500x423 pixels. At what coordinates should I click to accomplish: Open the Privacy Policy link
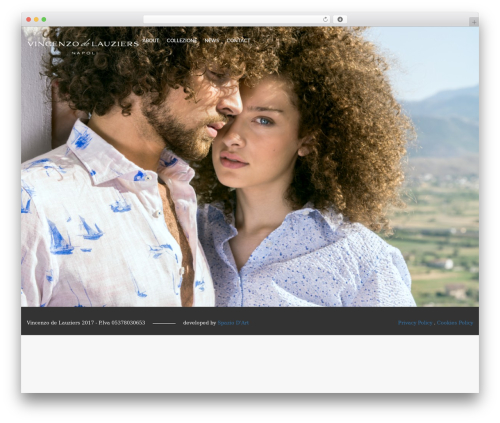tap(415, 323)
